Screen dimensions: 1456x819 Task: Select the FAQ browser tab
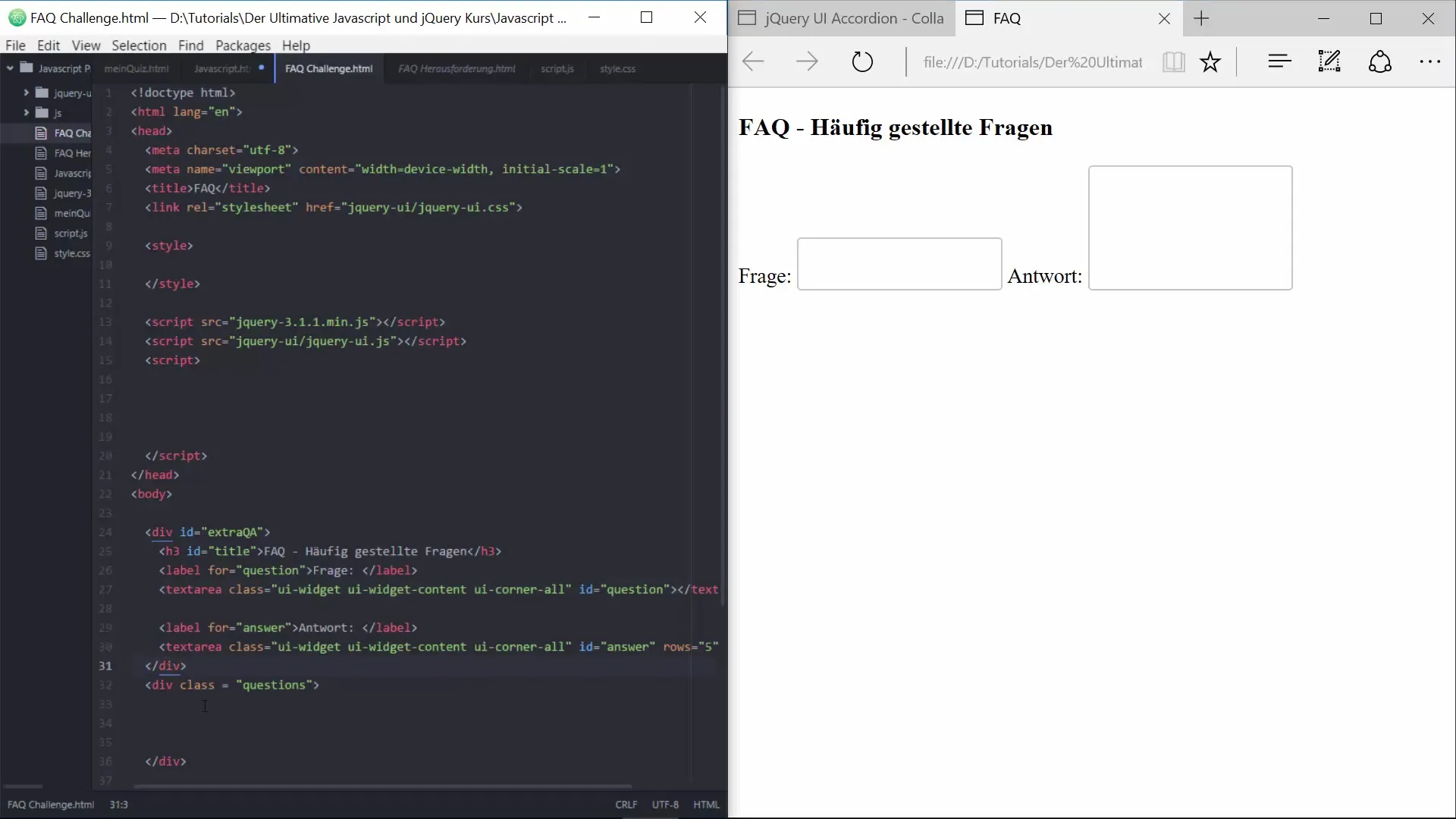pyautogui.click(x=1069, y=19)
